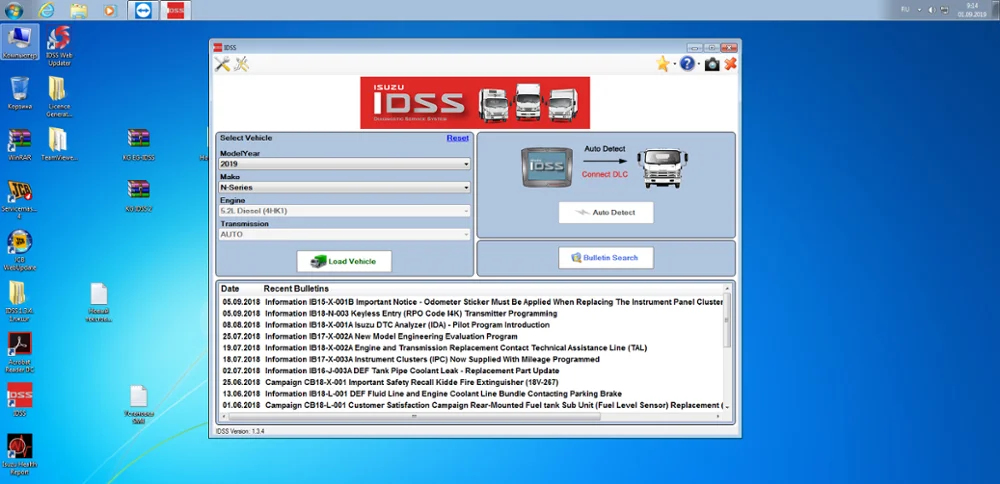Open the Engine dropdown showing 5.2L Diesel

pos(344,211)
